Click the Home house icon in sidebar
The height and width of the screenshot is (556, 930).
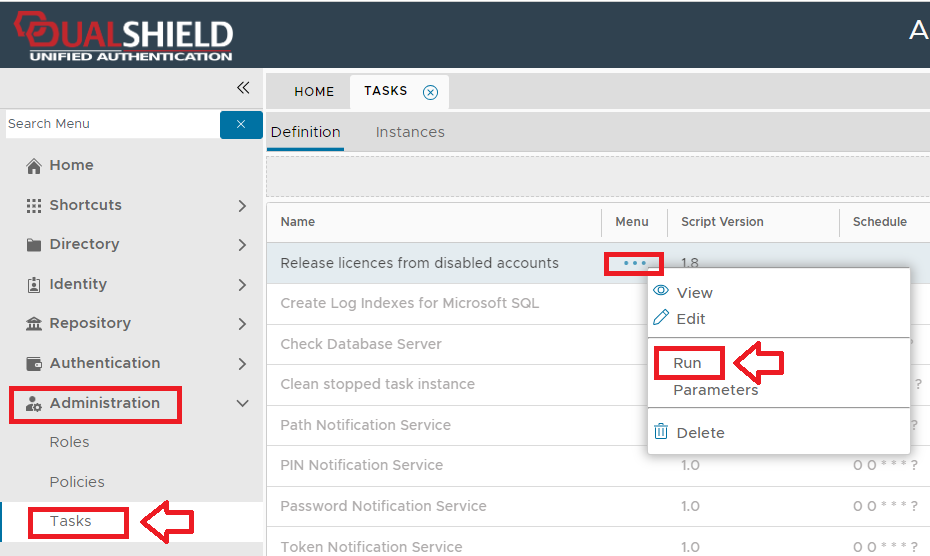[x=34, y=166]
